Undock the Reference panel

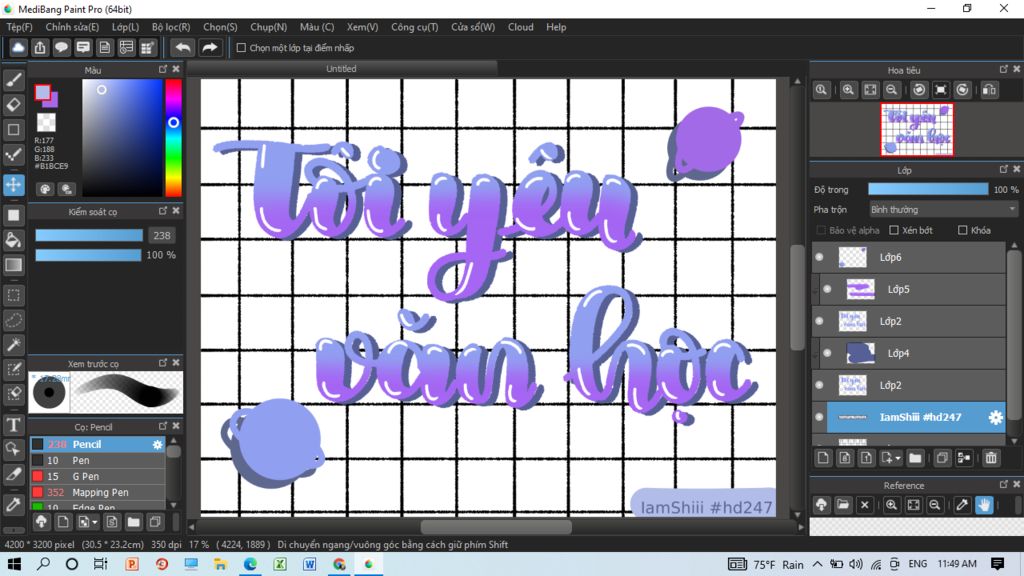(1004, 485)
